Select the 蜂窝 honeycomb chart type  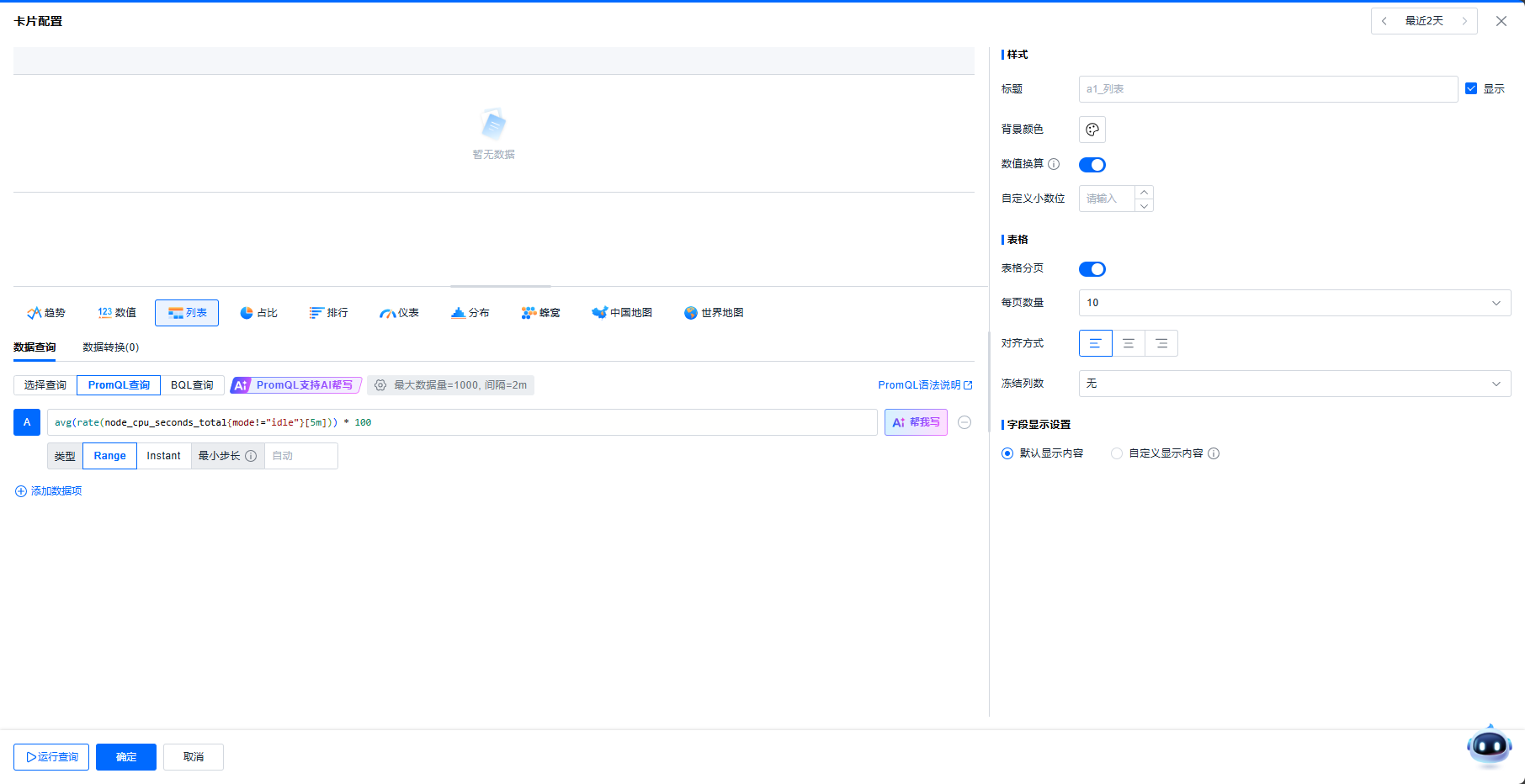pyautogui.click(x=540, y=313)
